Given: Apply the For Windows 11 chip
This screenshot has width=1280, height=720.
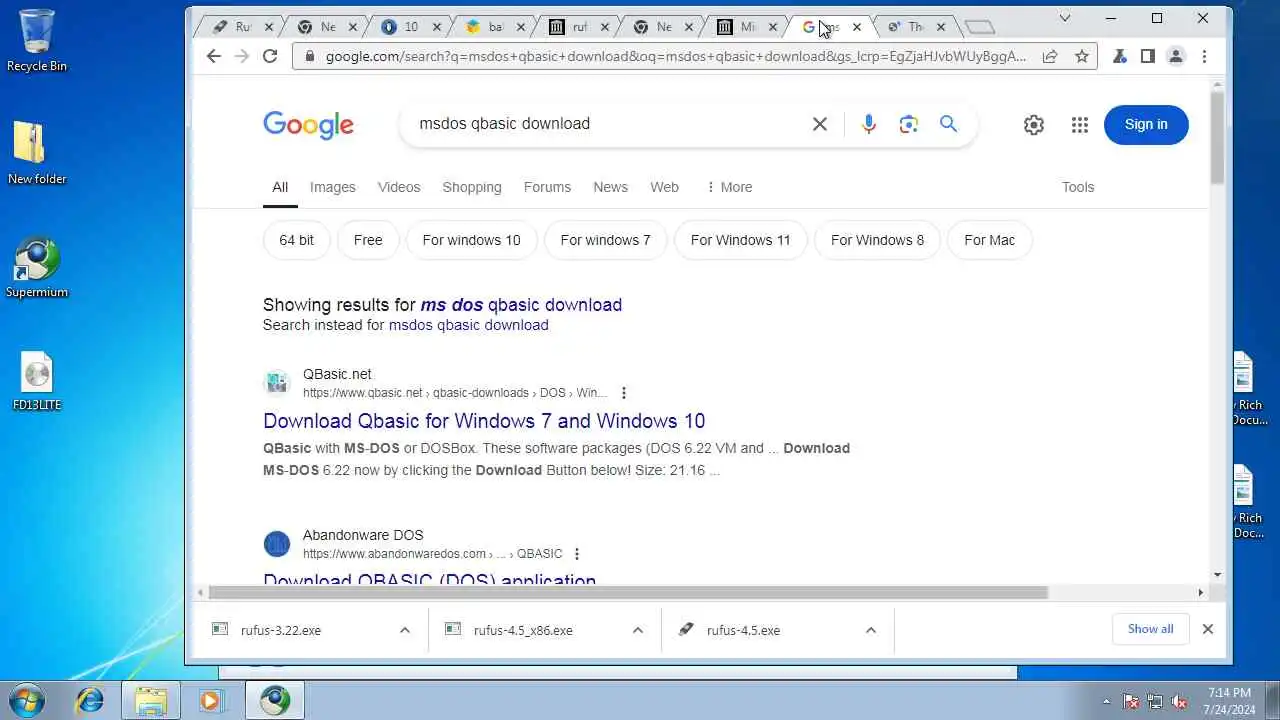Looking at the screenshot, I should (740, 240).
